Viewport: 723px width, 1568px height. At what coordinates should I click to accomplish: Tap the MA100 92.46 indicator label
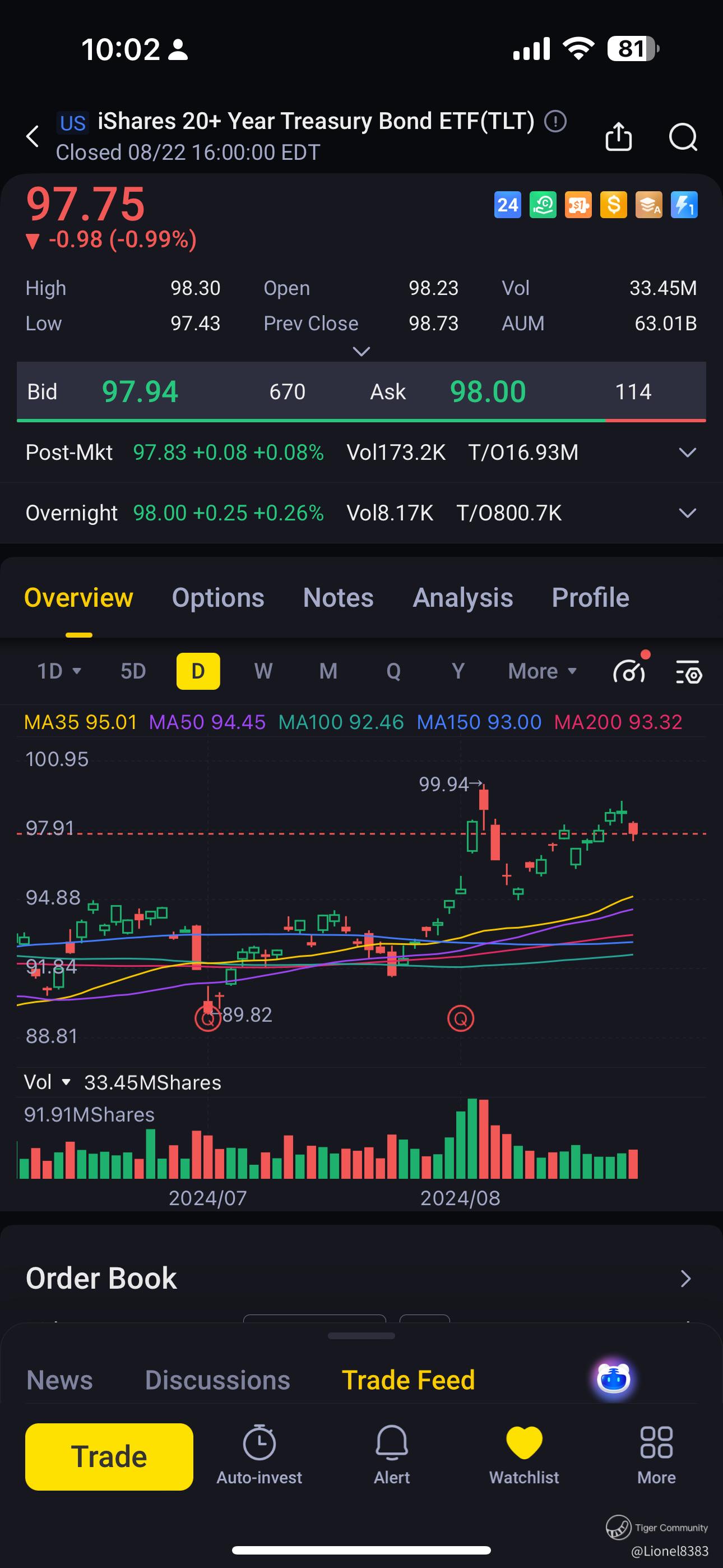[x=341, y=722]
